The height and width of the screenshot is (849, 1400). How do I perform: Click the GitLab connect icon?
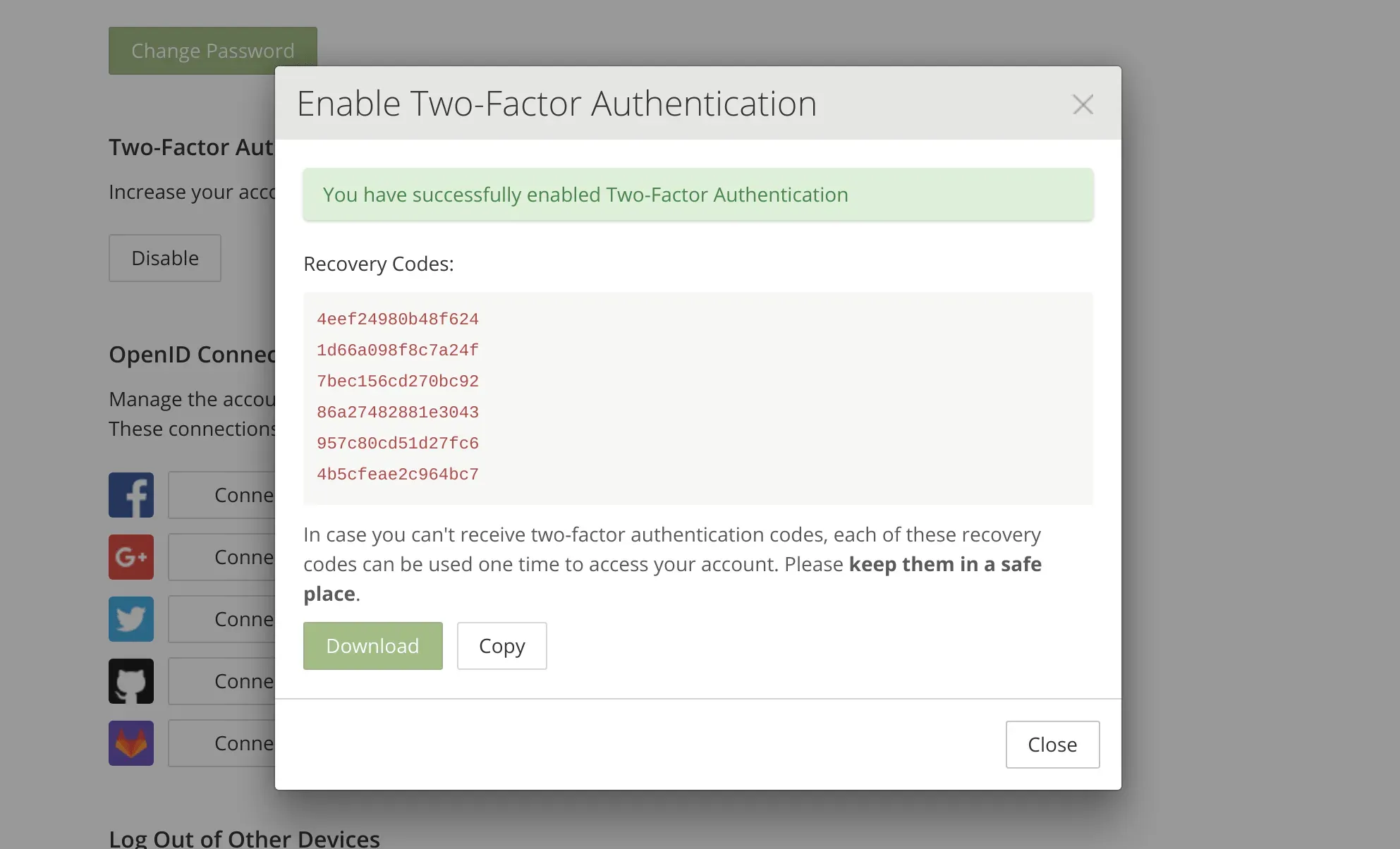[x=131, y=742]
